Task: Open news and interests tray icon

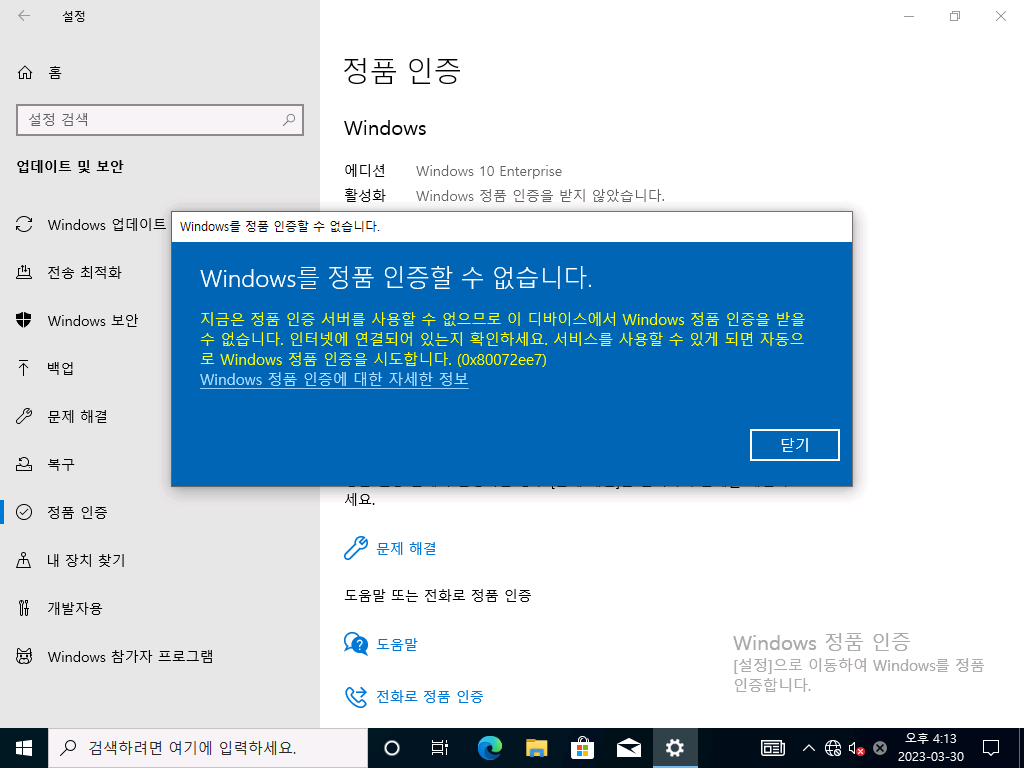Action: [773, 748]
